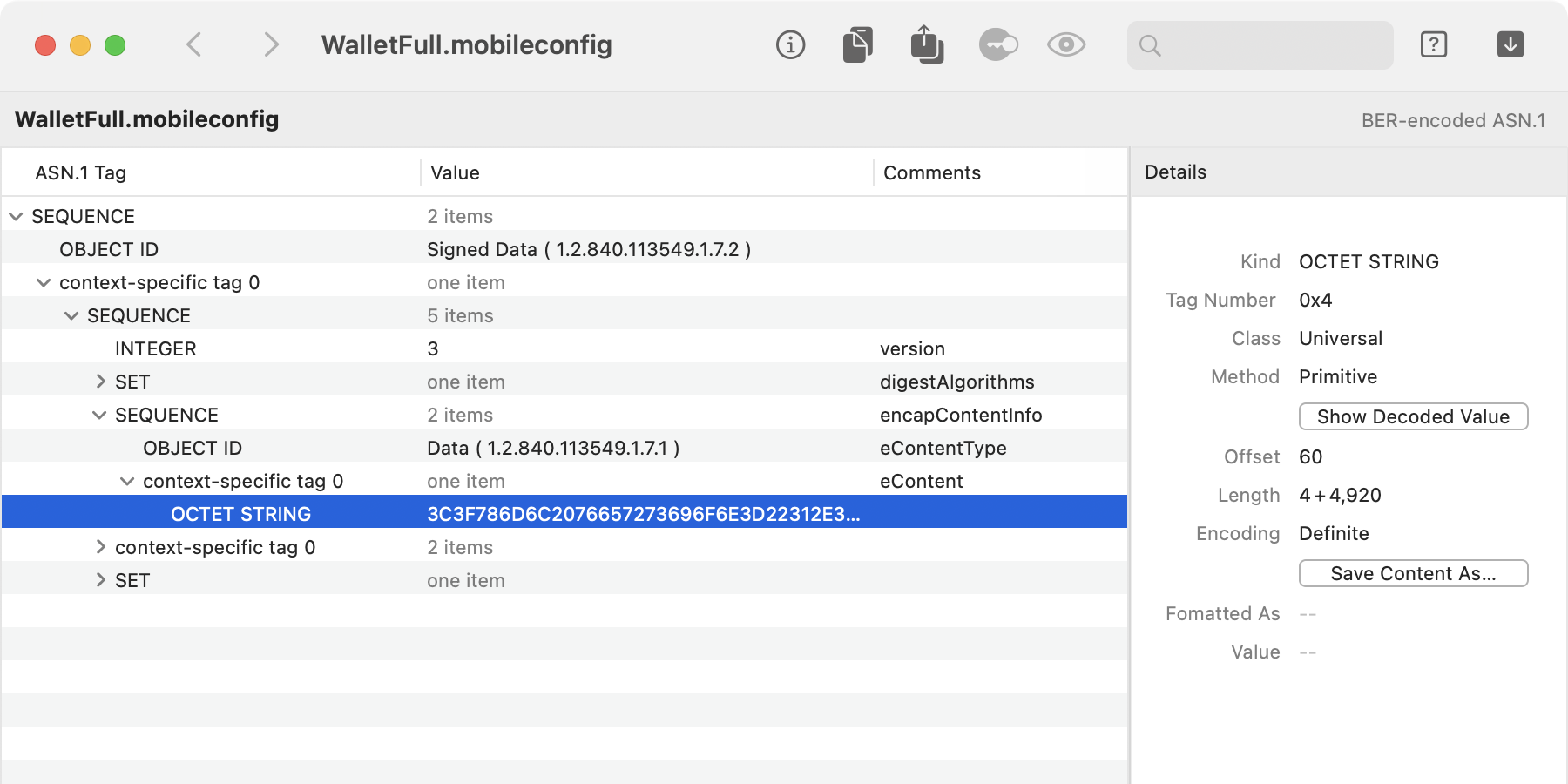The height and width of the screenshot is (784, 1568).
Task: Click the Comments column header
Action: tap(932, 172)
